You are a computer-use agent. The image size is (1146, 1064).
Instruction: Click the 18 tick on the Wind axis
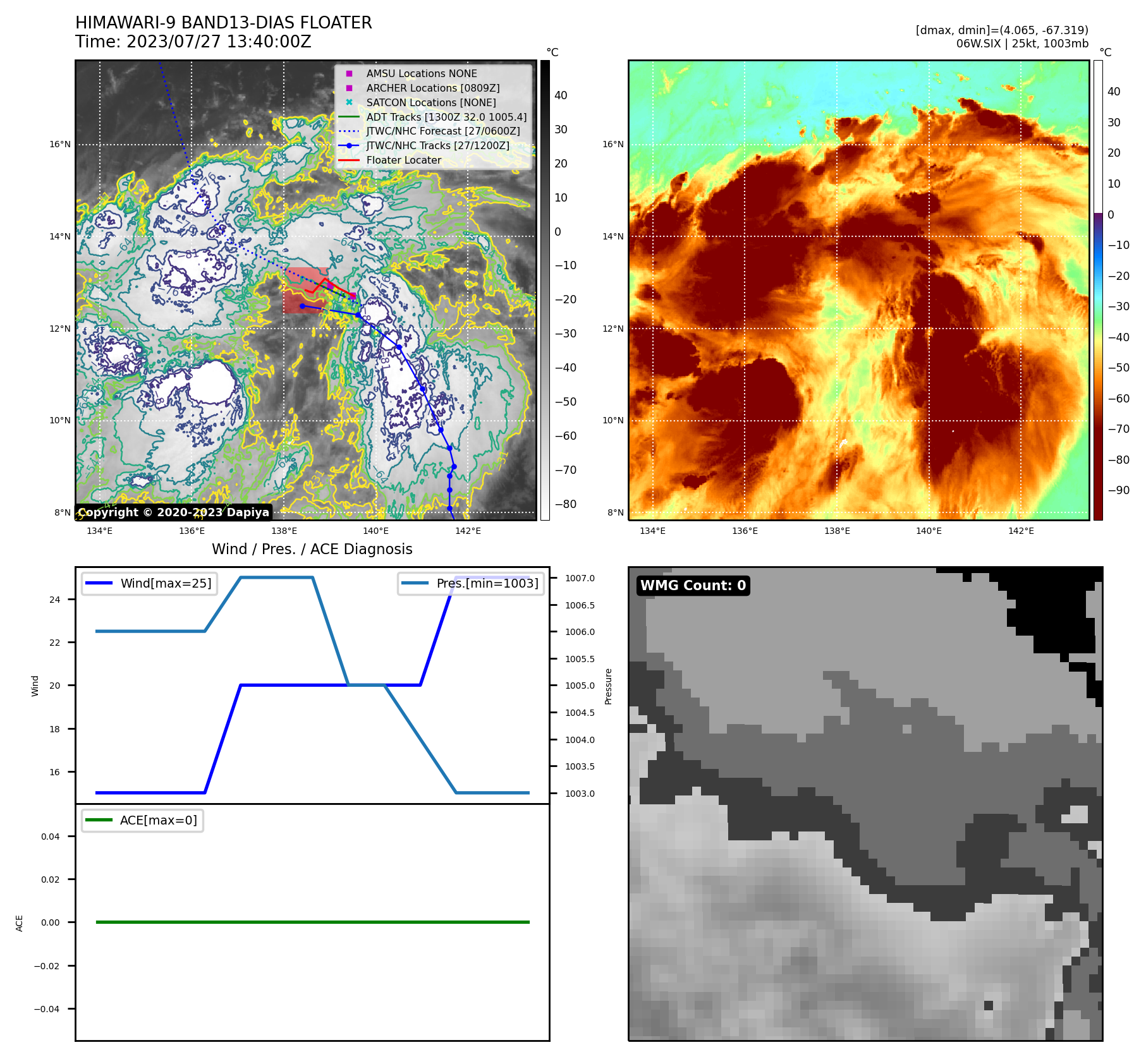point(55,729)
